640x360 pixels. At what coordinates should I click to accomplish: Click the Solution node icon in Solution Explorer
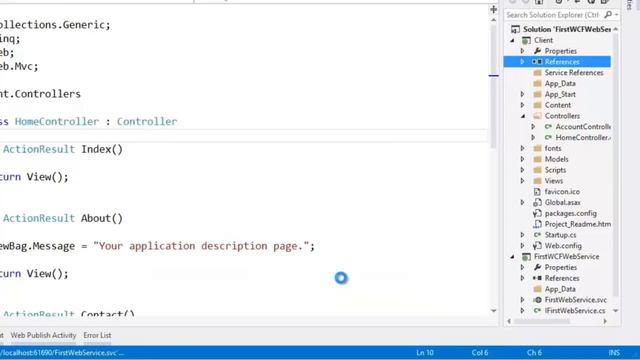tap(516, 29)
